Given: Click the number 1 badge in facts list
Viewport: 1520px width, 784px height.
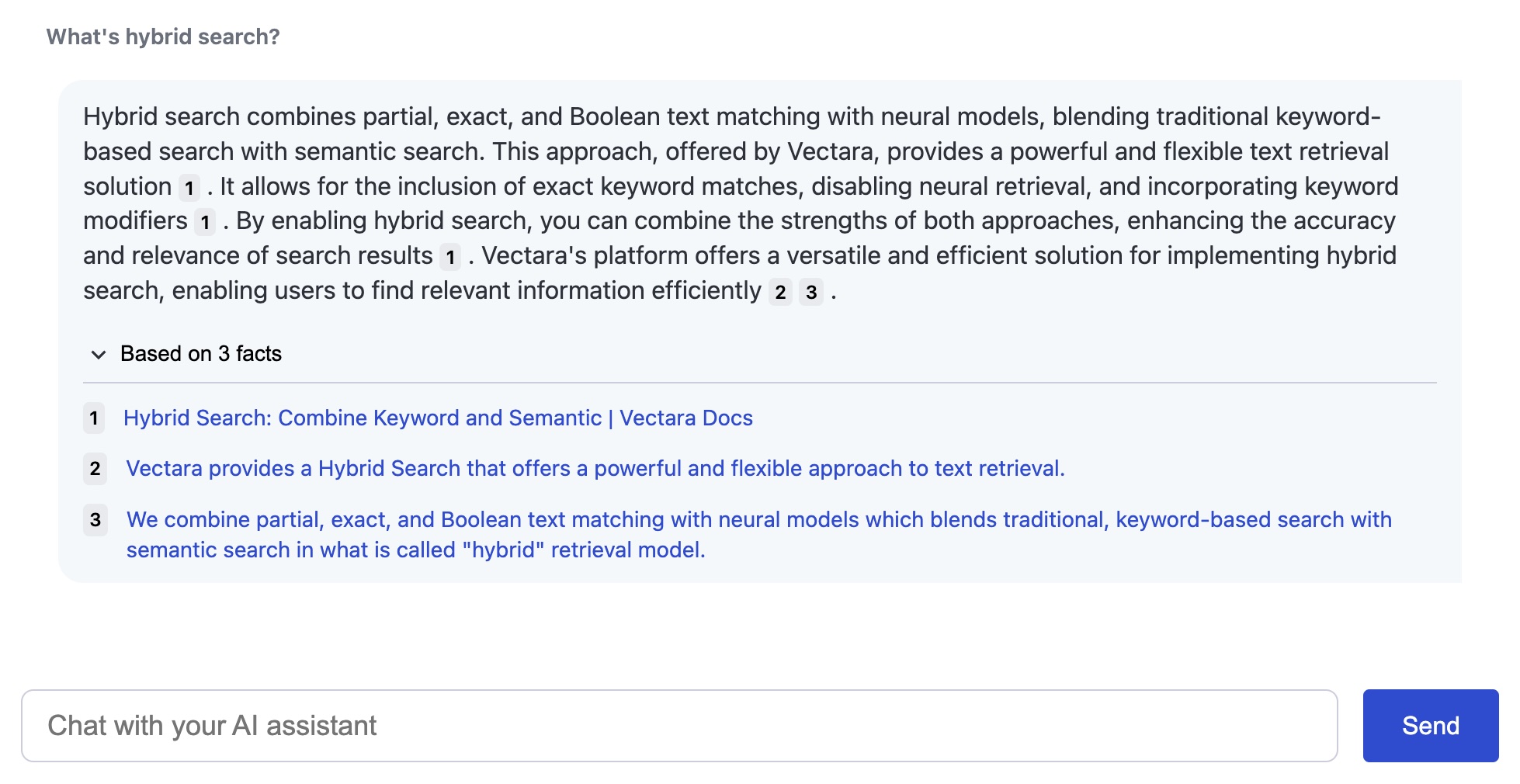Looking at the screenshot, I should pos(94,418).
